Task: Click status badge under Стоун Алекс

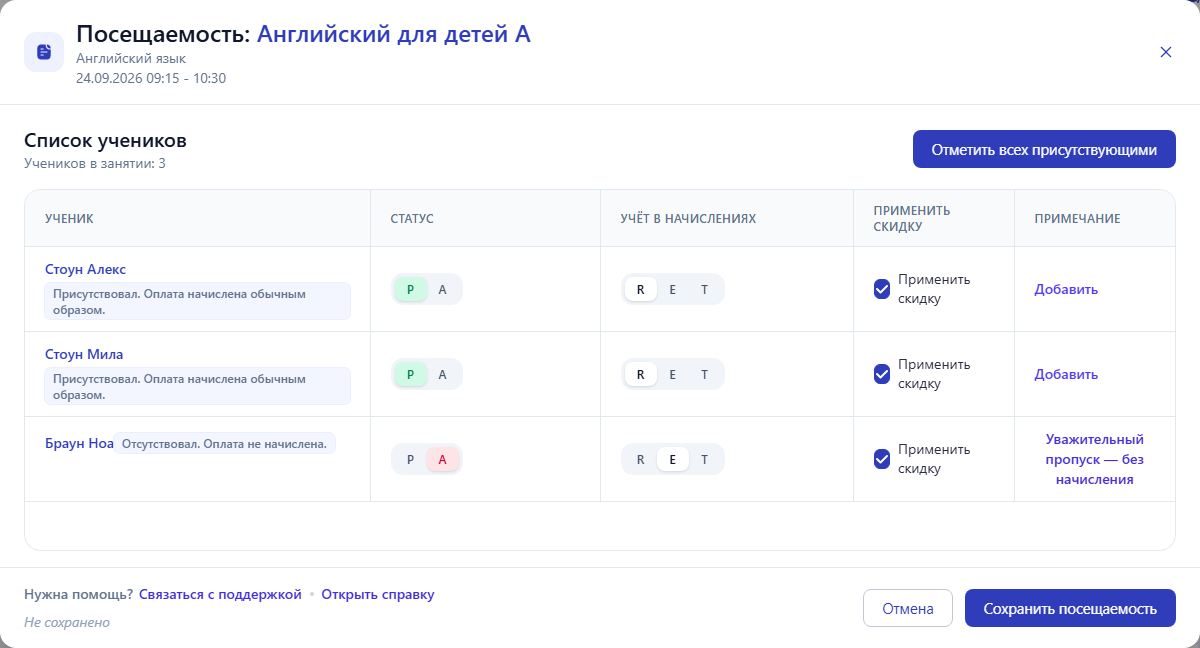Action: tap(197, 301)
